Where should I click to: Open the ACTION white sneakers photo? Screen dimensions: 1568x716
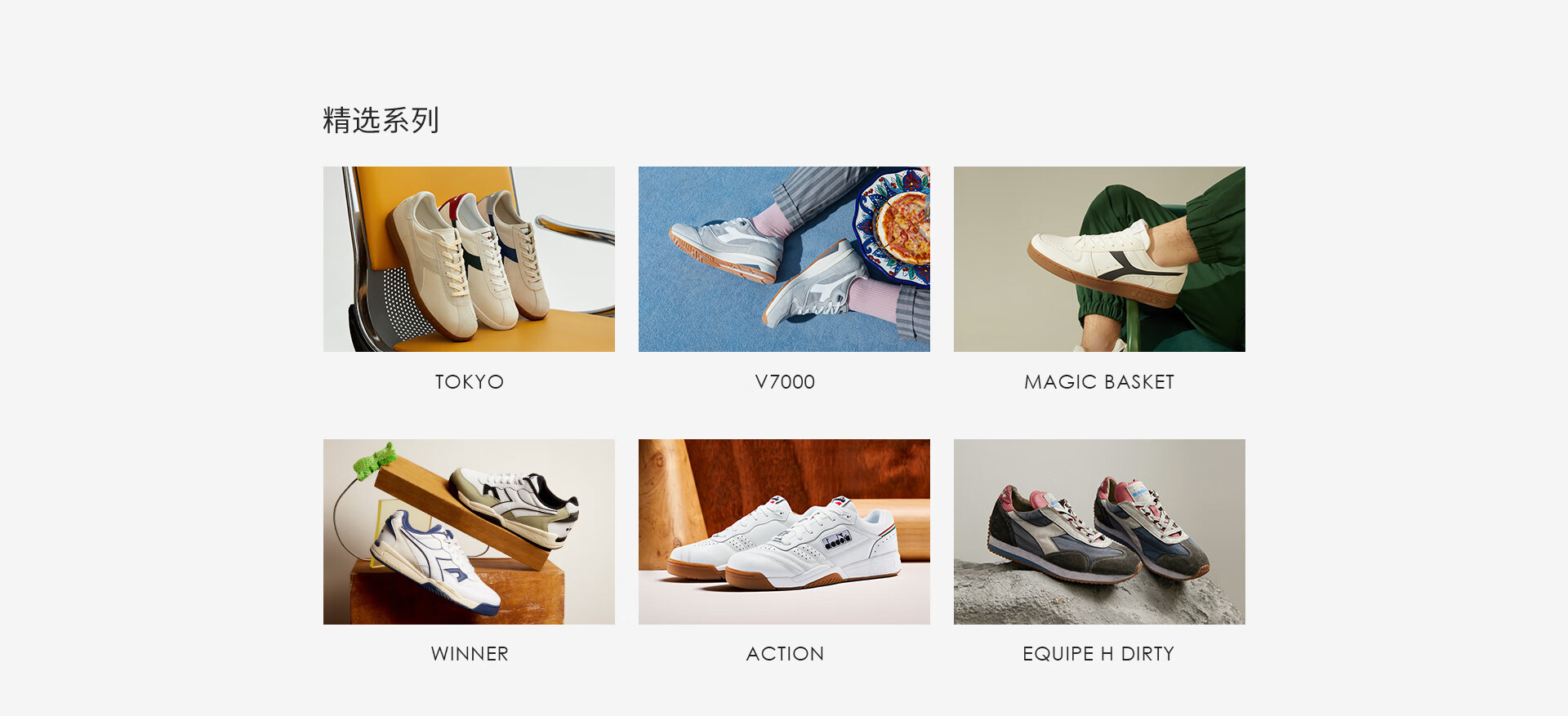click(784, 531)
